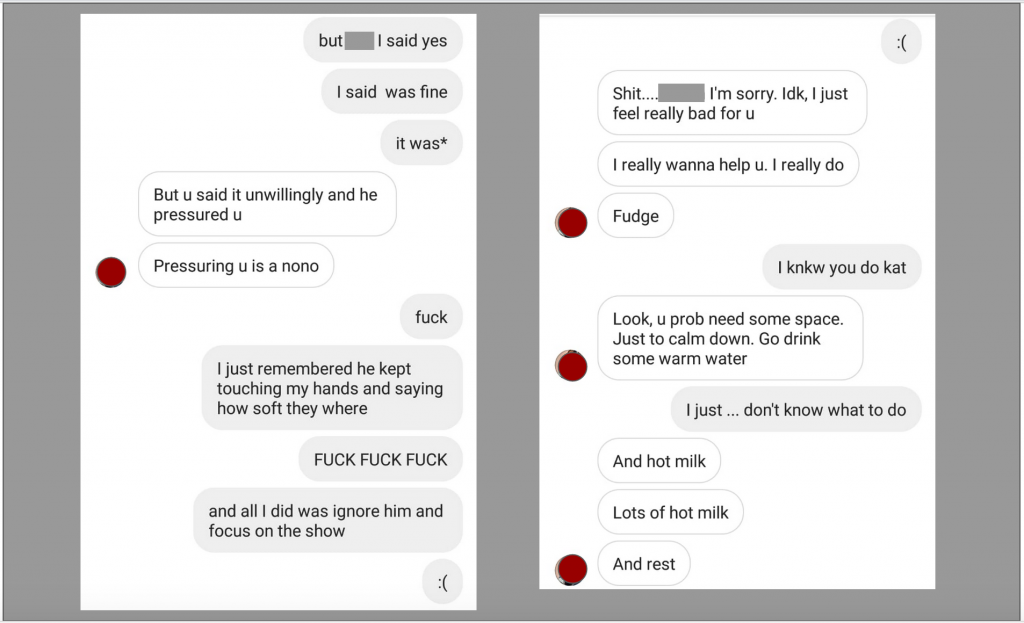1024x623 pixels.
Task: Click the sad face bubble in the left chat
Action: coord(442,582)
